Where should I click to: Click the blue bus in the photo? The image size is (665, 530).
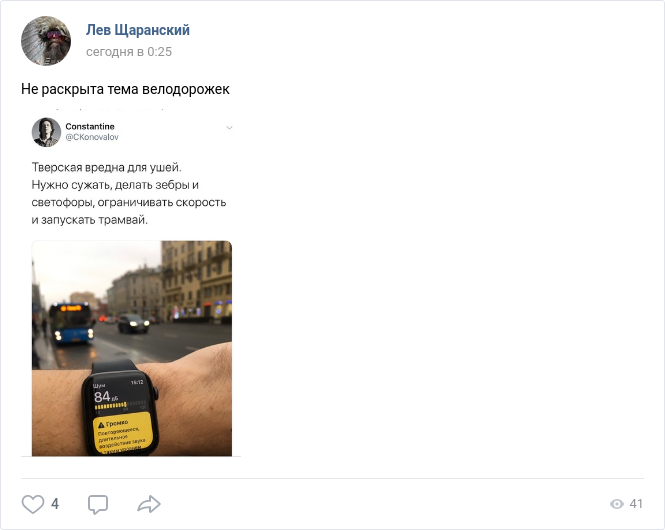coord(72,322)
